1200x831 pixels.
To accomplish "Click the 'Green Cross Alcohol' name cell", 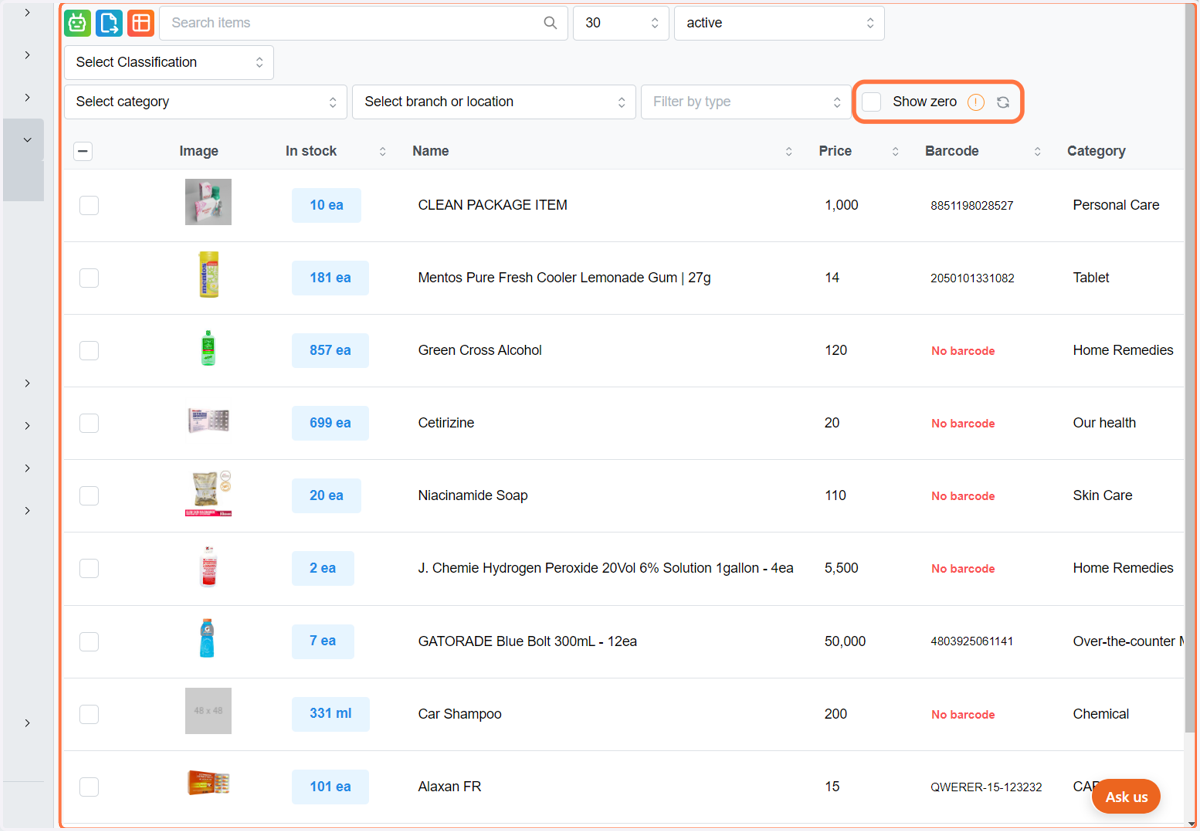I will pyautogui.click(x=480, y=350).
